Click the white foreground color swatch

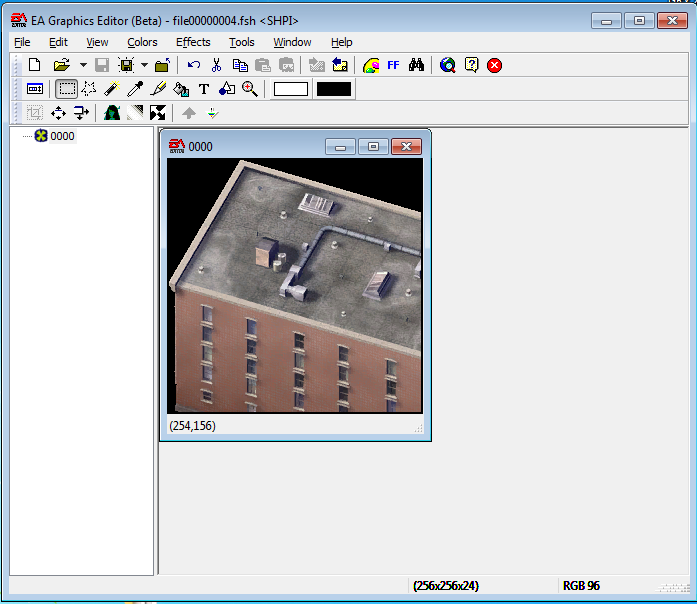(x=291, y=89)
